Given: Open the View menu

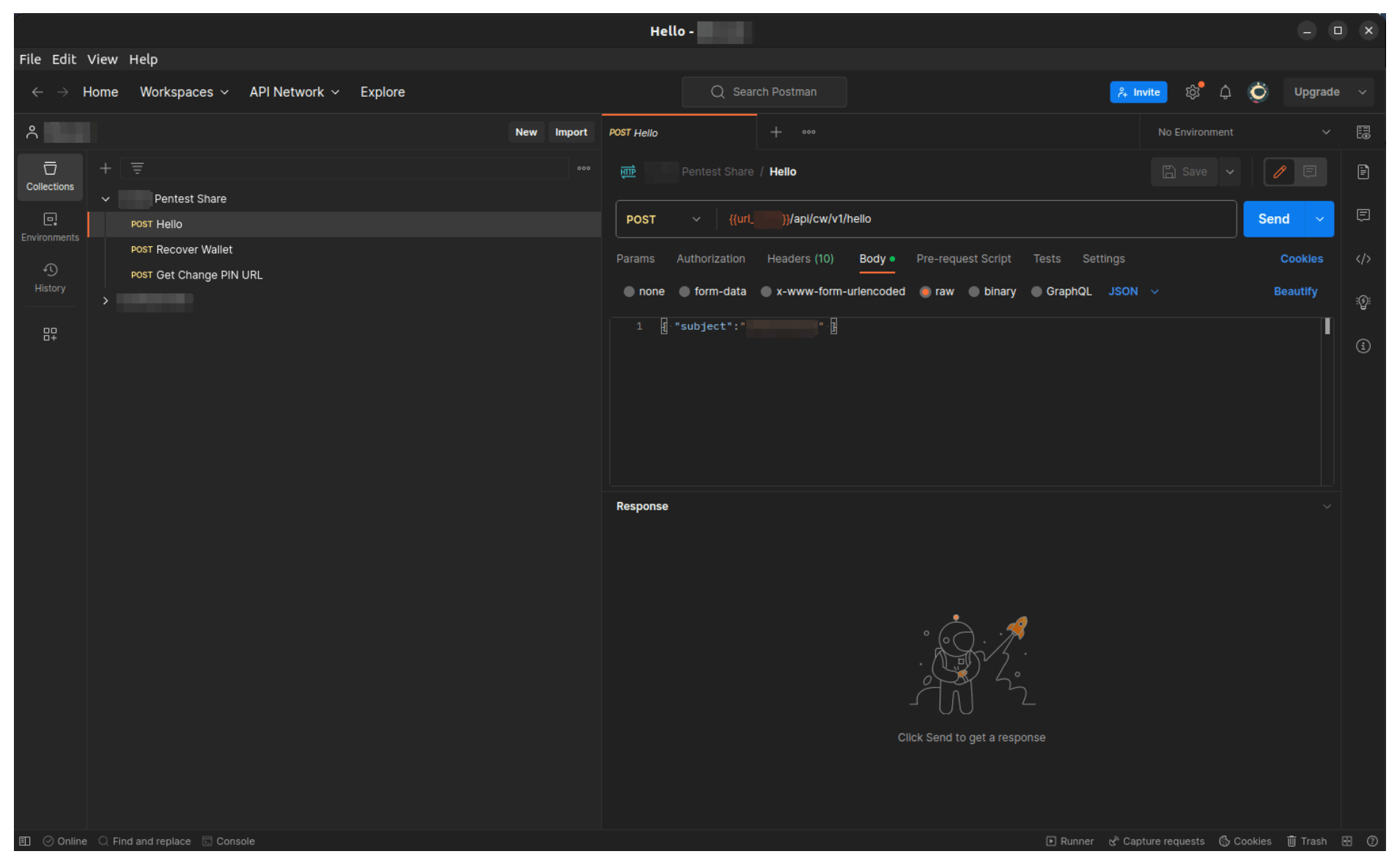Looking at the screenshot, I should click(x=102, y=59).
